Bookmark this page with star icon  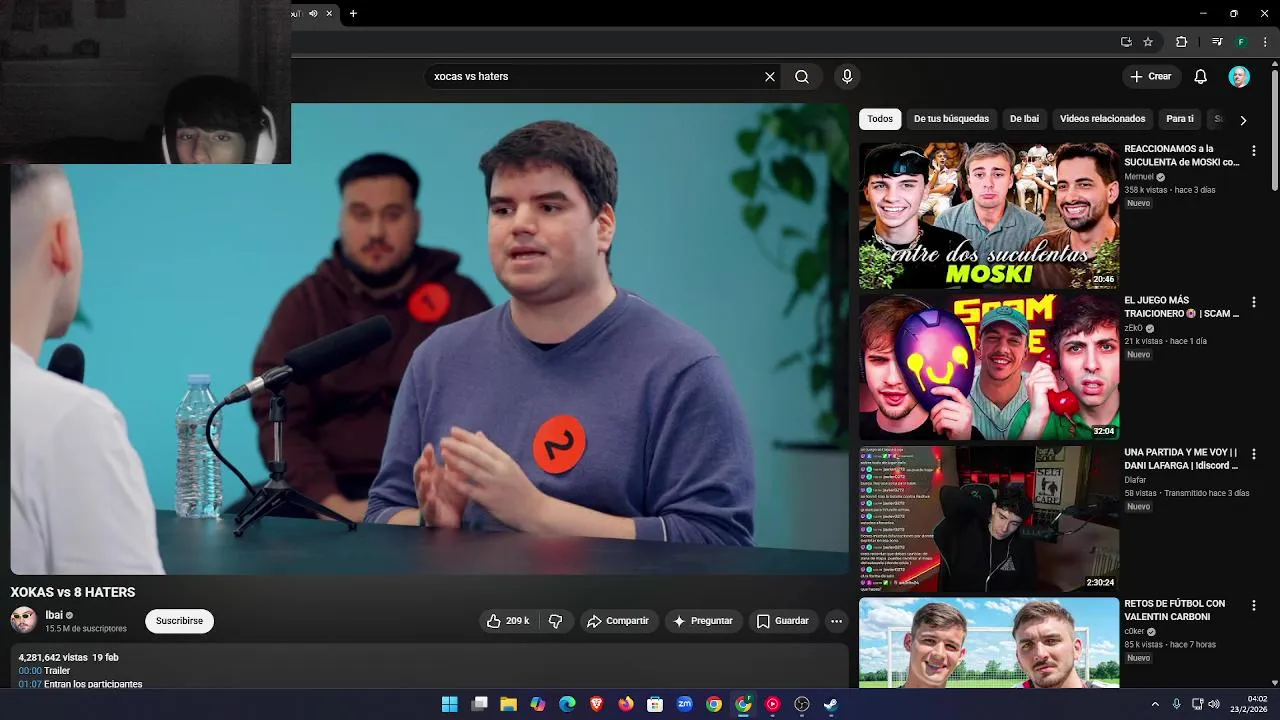(1148, 42)
